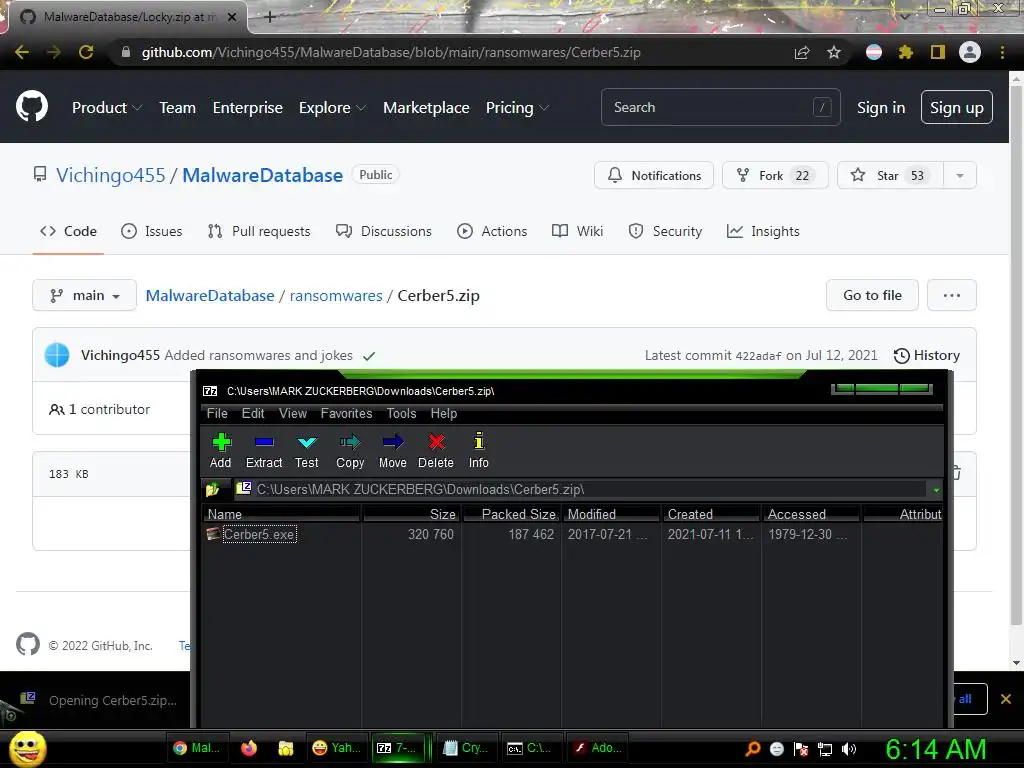Open the ransomwares folder breadcrumb
The image size is (1024, 768).
point(336,295)
